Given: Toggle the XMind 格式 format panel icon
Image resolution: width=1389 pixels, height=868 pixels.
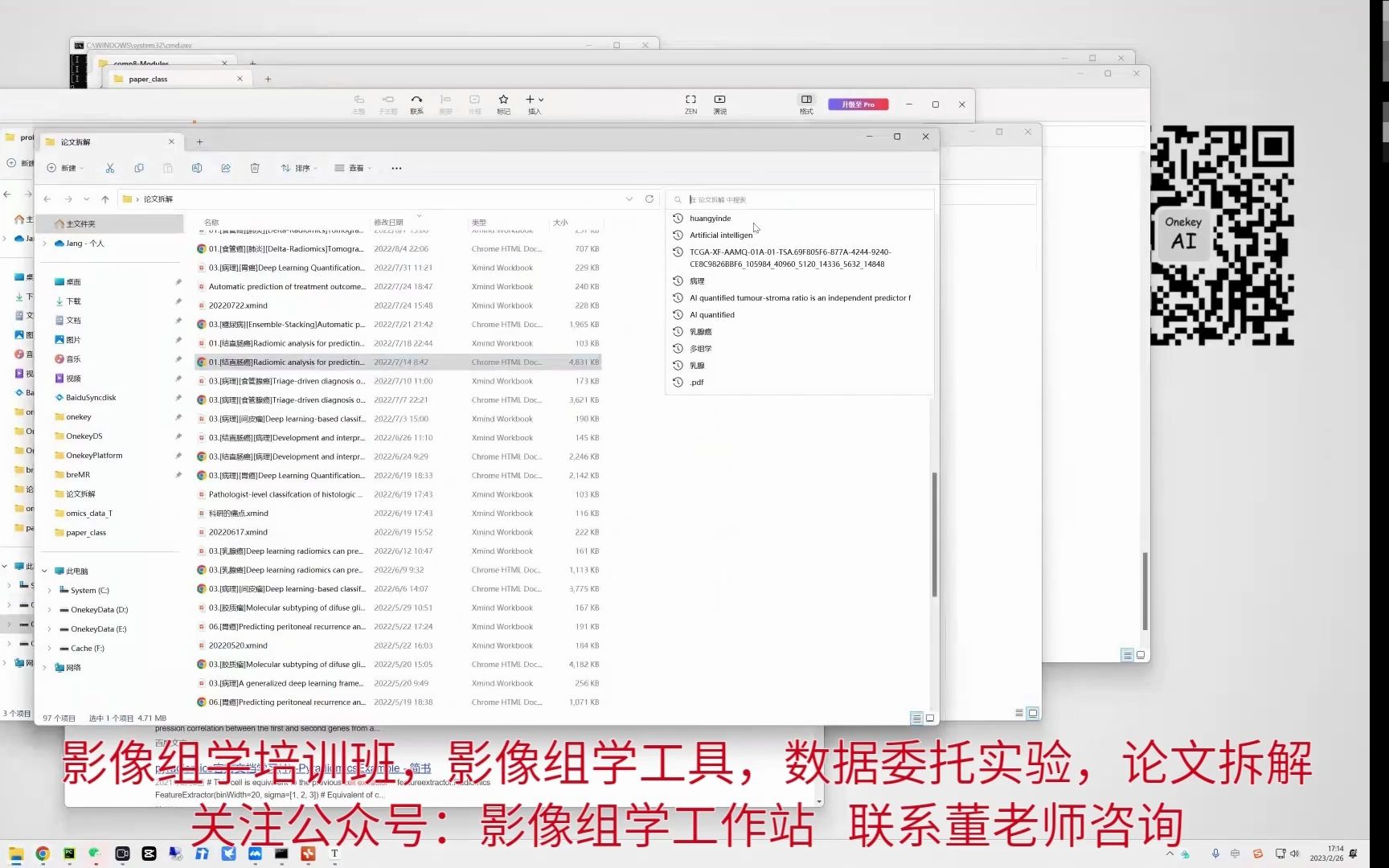Looking at the screenshot, I should 806,104.
